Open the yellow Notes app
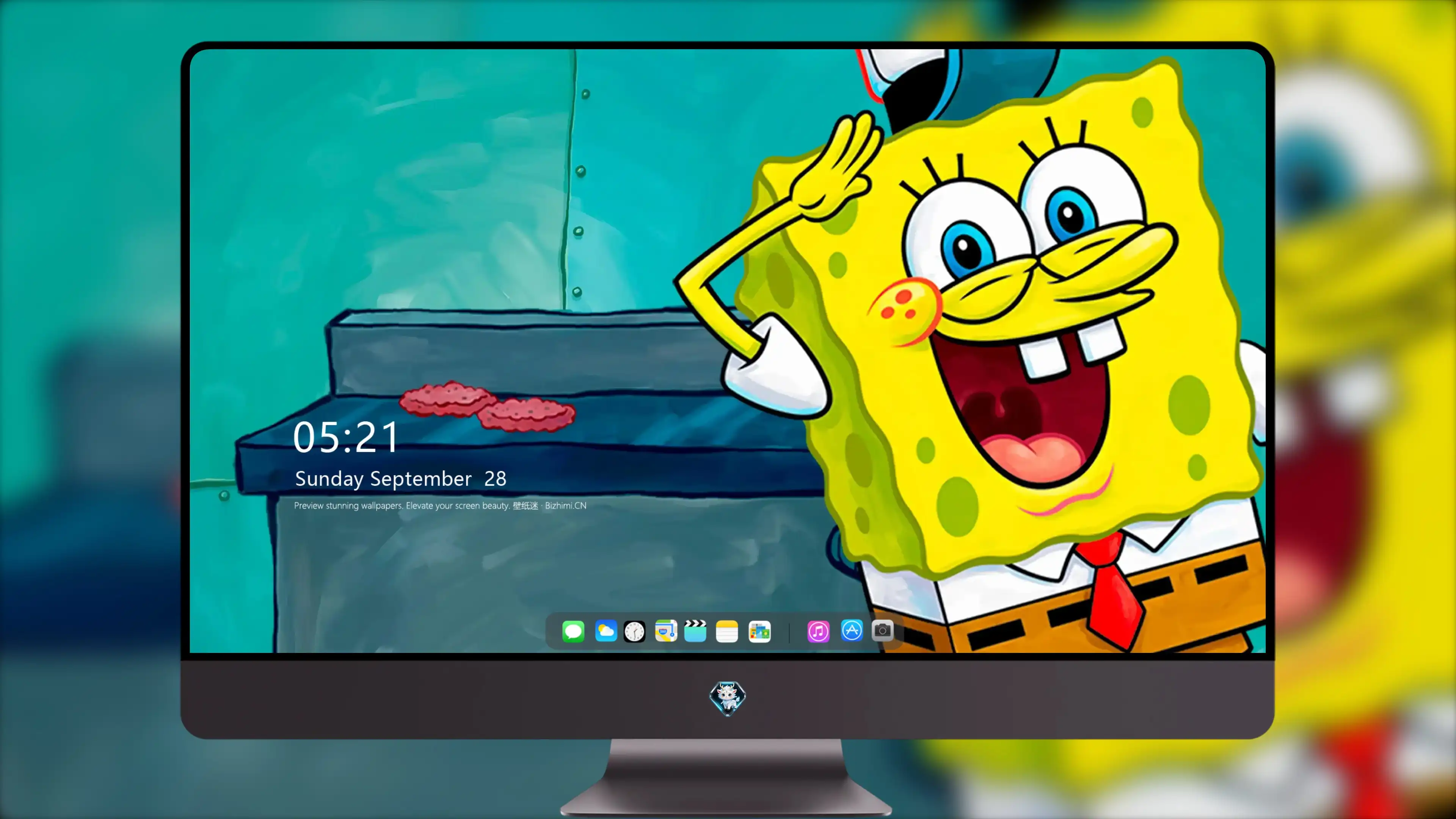 coord(727,631)
